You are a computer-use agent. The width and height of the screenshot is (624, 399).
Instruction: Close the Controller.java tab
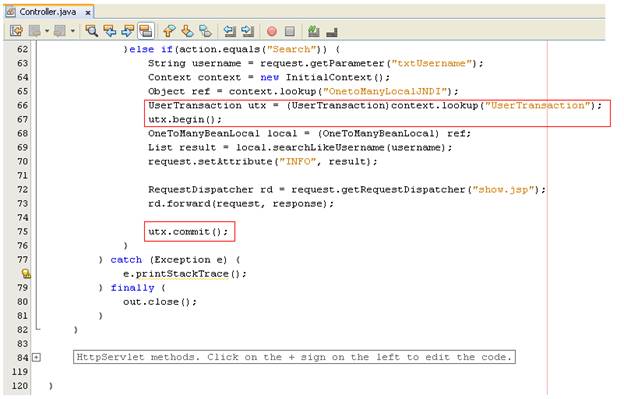[x=88, y=13]
